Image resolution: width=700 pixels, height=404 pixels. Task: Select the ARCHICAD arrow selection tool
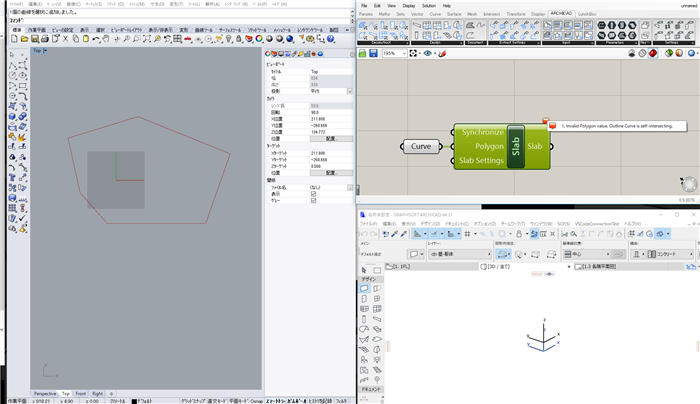click(x=364, y=270)
